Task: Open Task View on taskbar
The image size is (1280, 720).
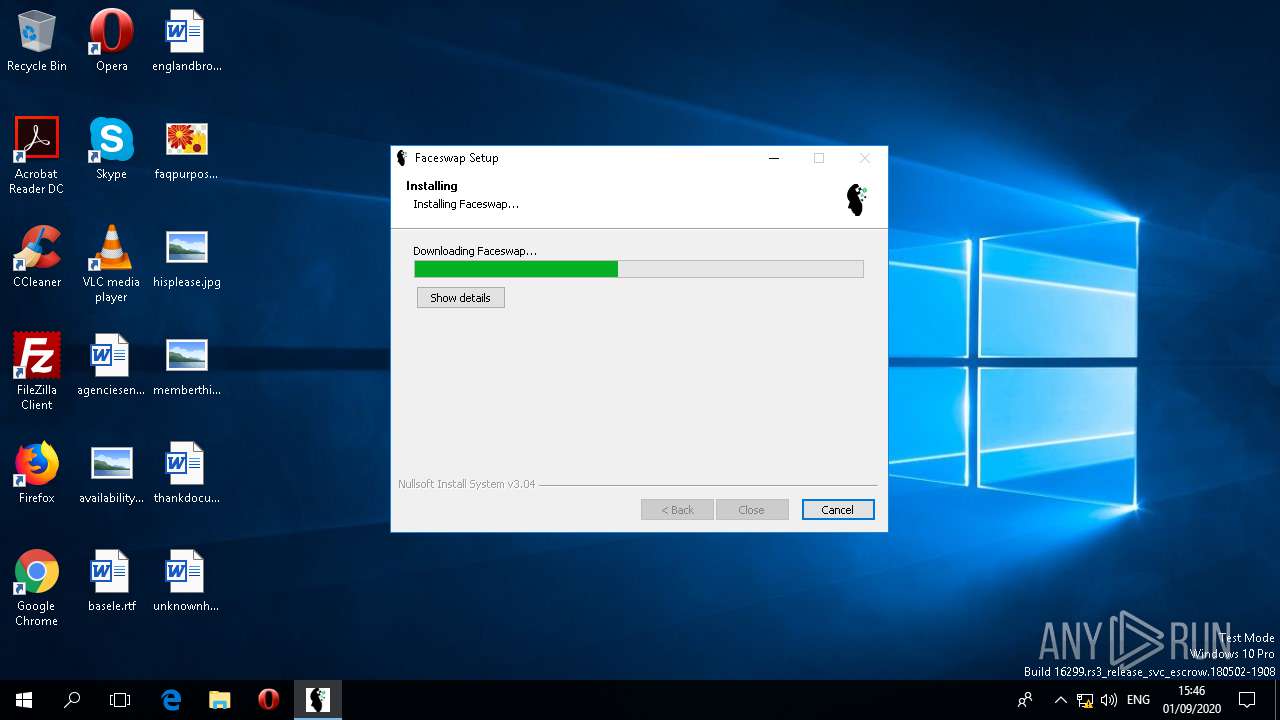Action: click(120, 700)
